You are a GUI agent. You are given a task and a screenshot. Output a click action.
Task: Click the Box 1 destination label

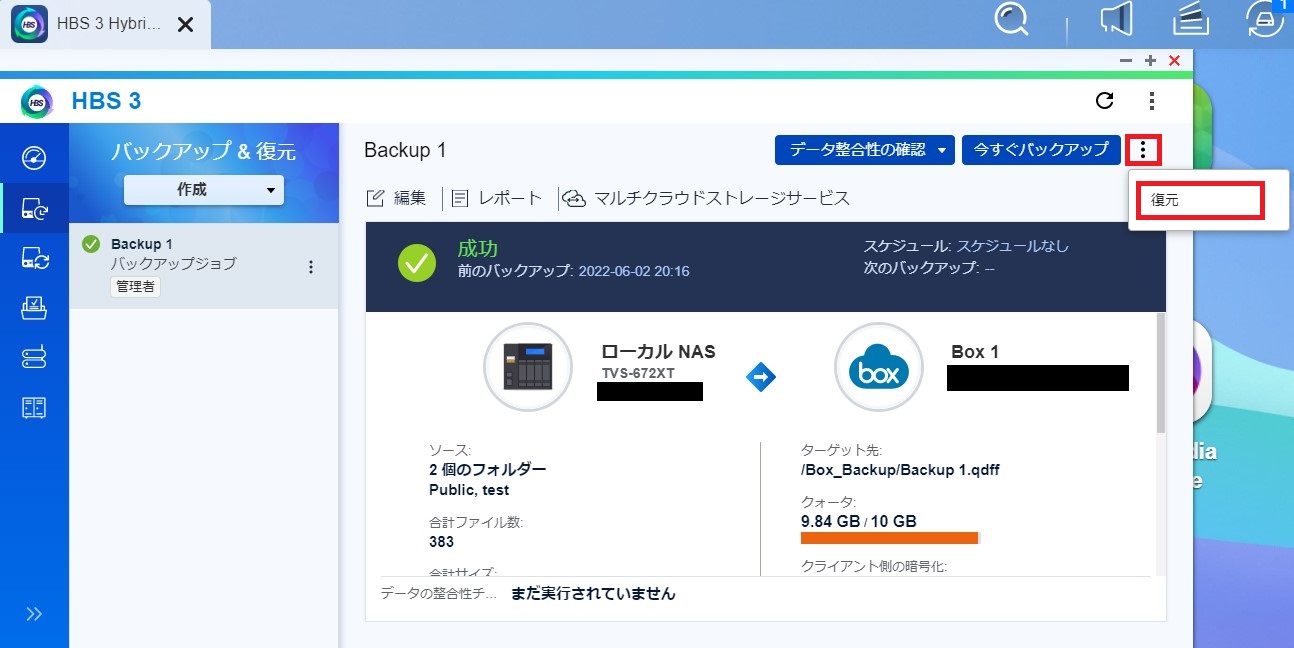(x=975, y=352)
